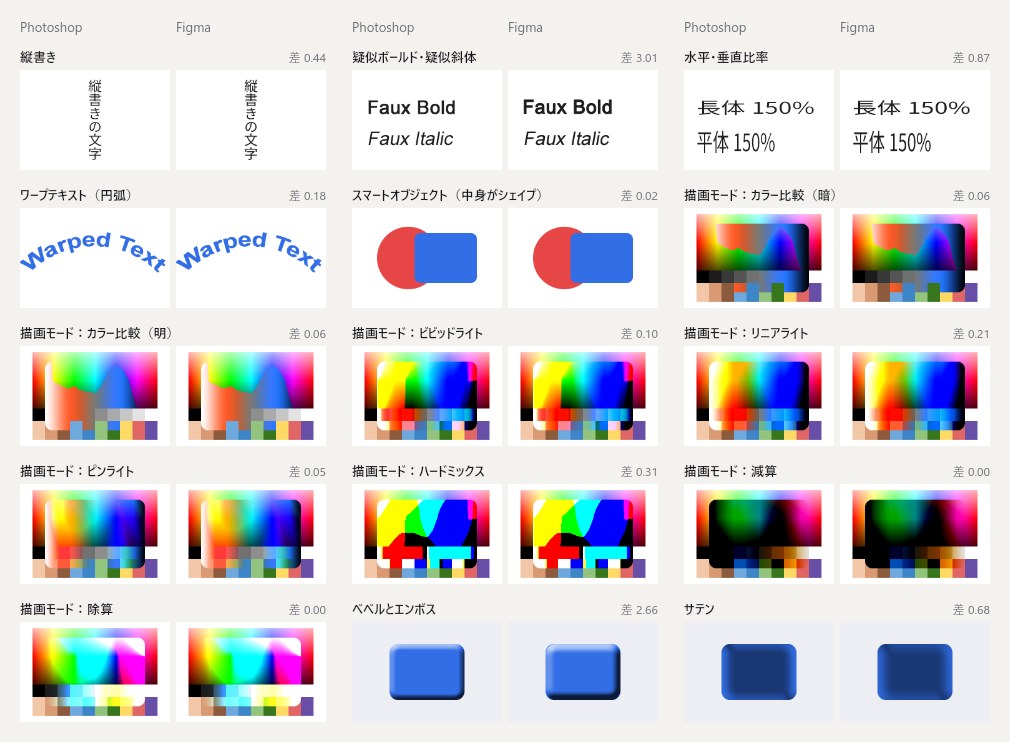Viewport: 1010px width, 742px height.
Task: Click the ワープテキスト（円弧） title
Action: [x=75, y=195]
